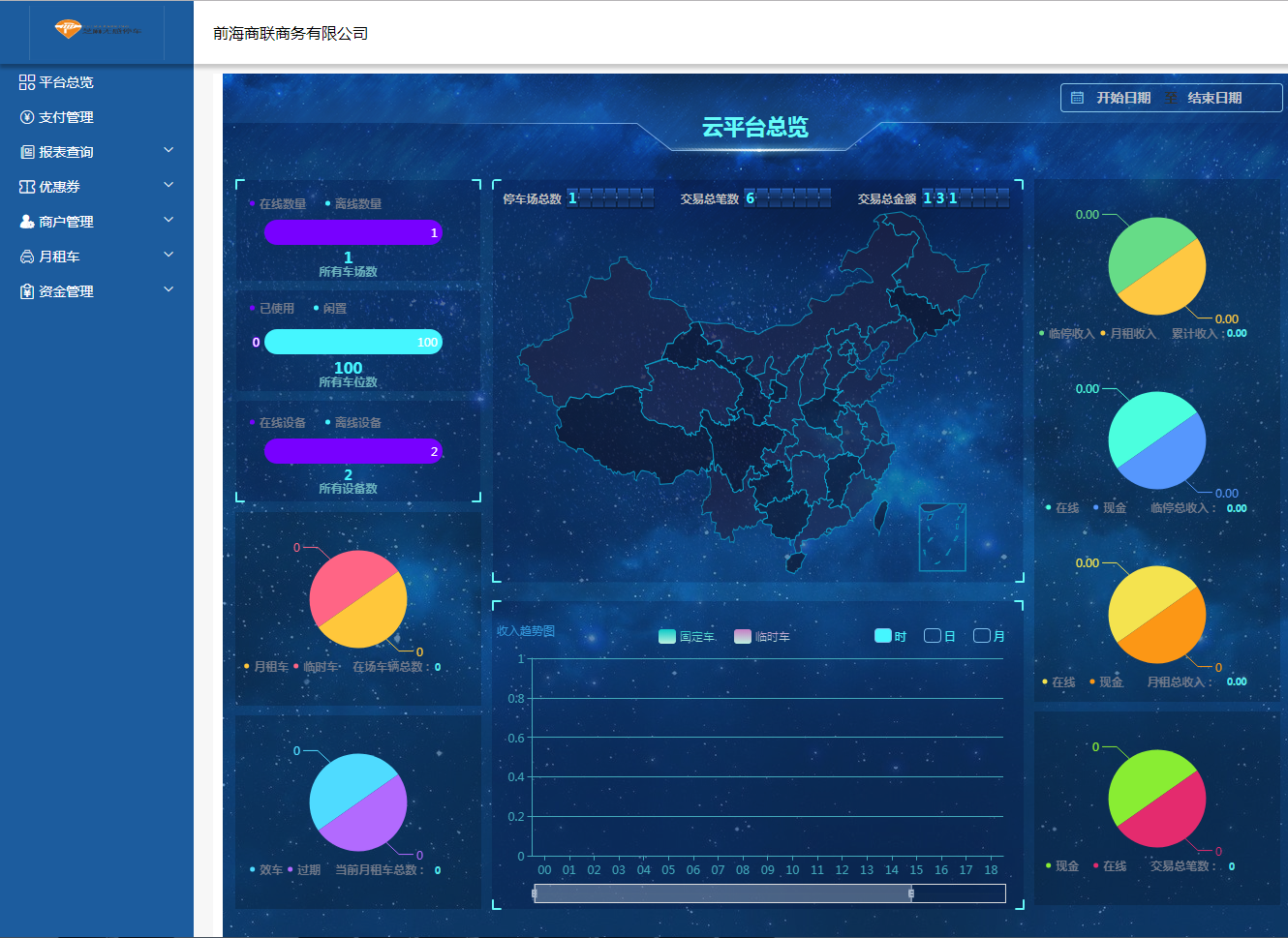Click the cyan 所有车位数 progress bar

click(x=353, y=342)
